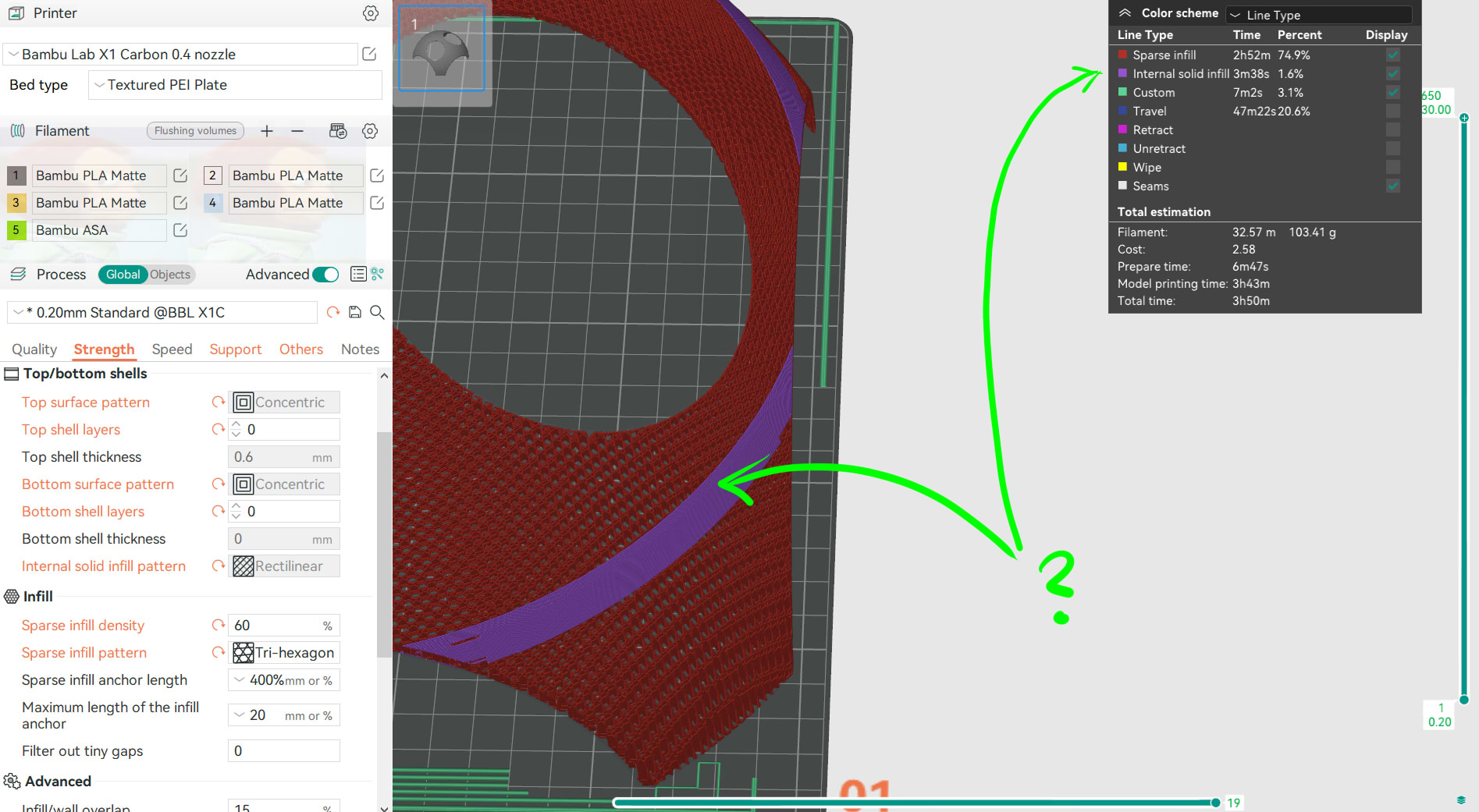This screenshot has height=812, width=1479.
Task: Edit filament 2 Bambu PLA Matte preset
Action: pos(377,176)
